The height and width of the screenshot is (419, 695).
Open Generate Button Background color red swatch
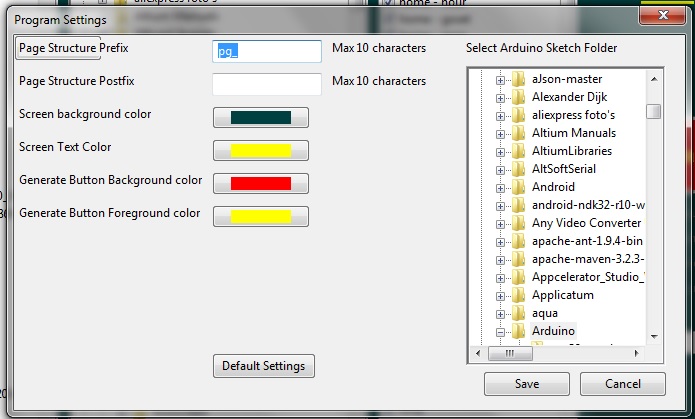pyautogui.click(x=261, y=183)
